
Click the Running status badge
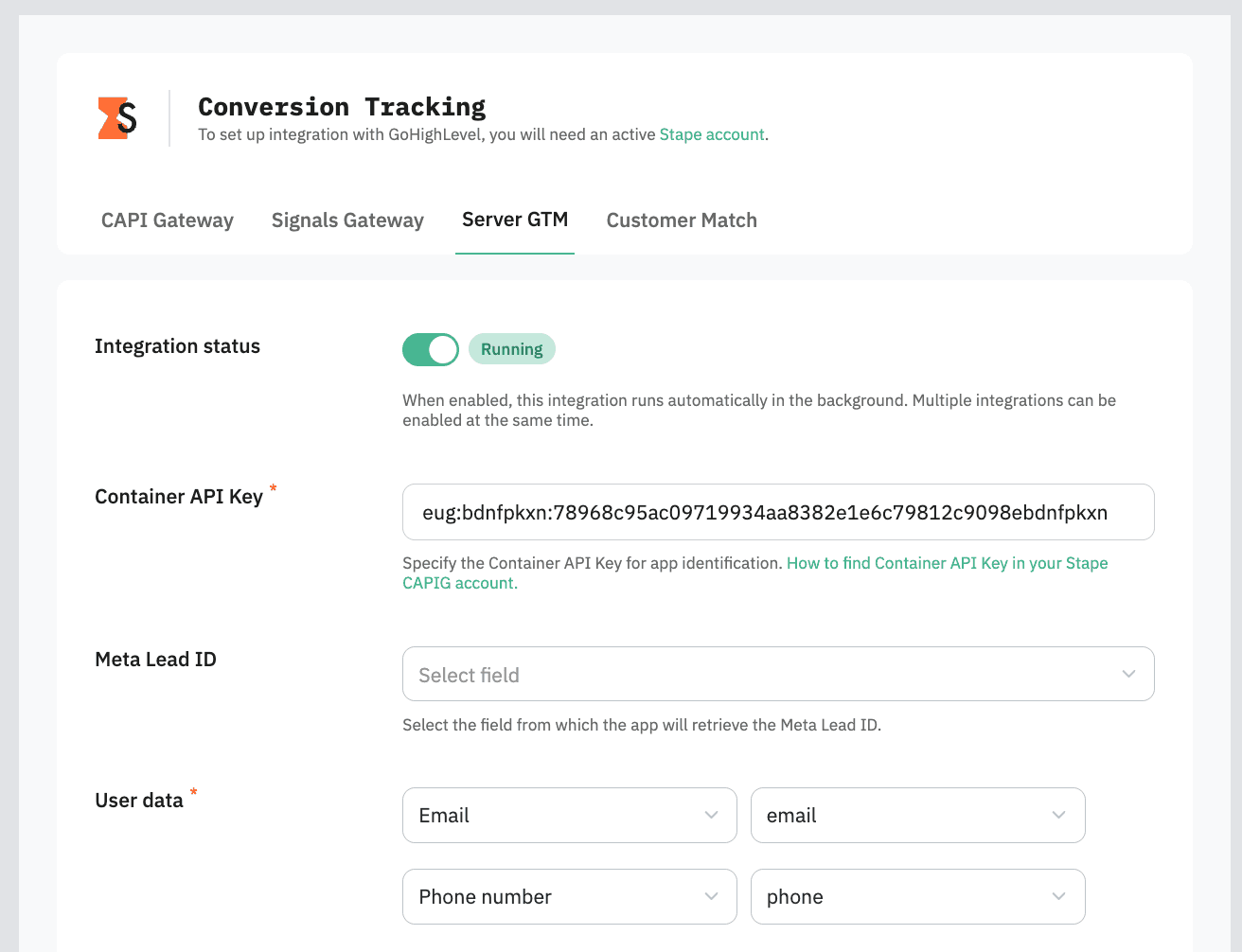tap(511, 349)
